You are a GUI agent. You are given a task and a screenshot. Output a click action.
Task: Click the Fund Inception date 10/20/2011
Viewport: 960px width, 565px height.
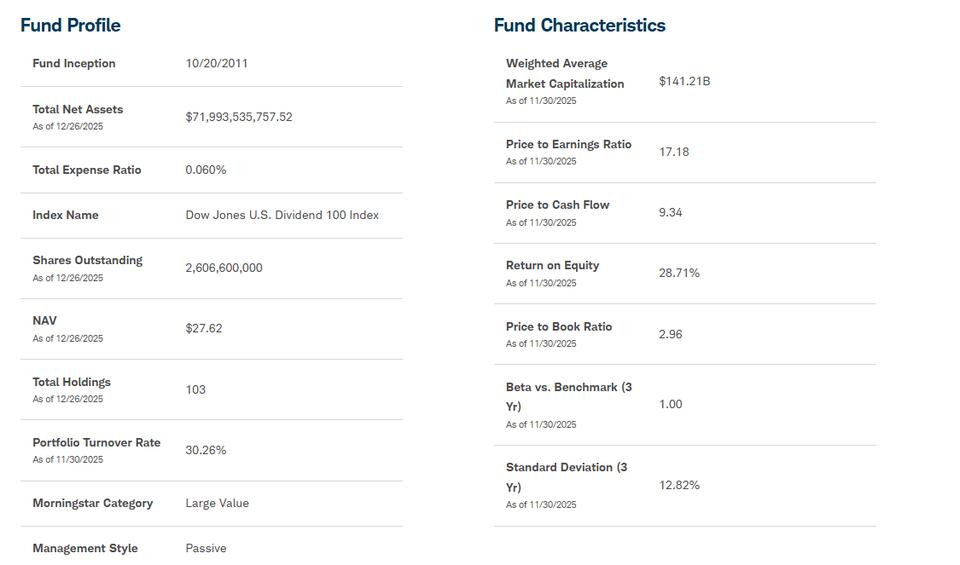coord(216,63)
